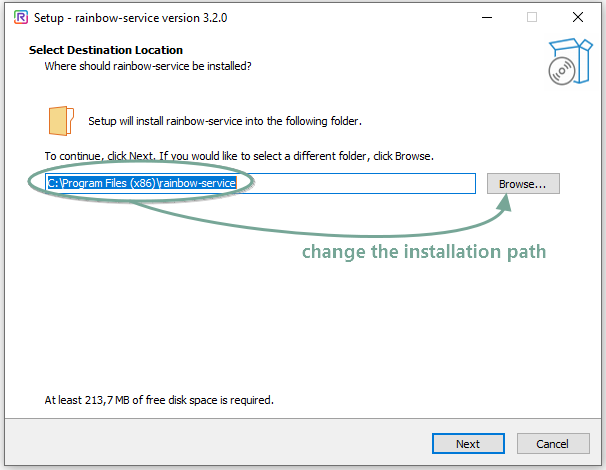The height and width of the screenshot is (470, 606).
Task: Click the empty end of the path field
Action: click(400, 184)
